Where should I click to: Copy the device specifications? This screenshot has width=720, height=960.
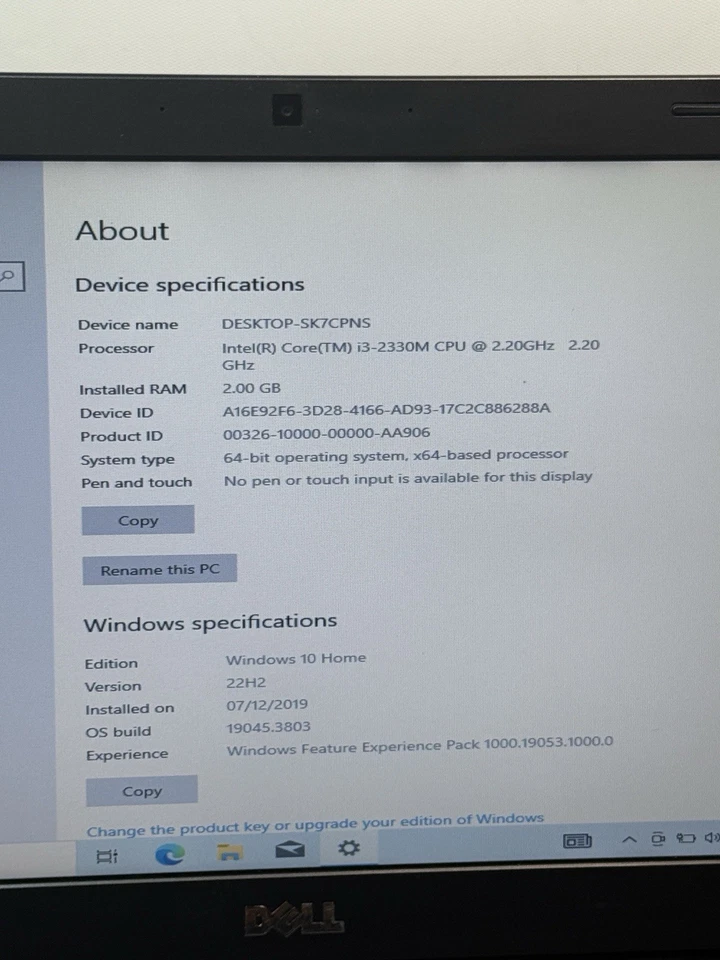[x=138, y=520]
